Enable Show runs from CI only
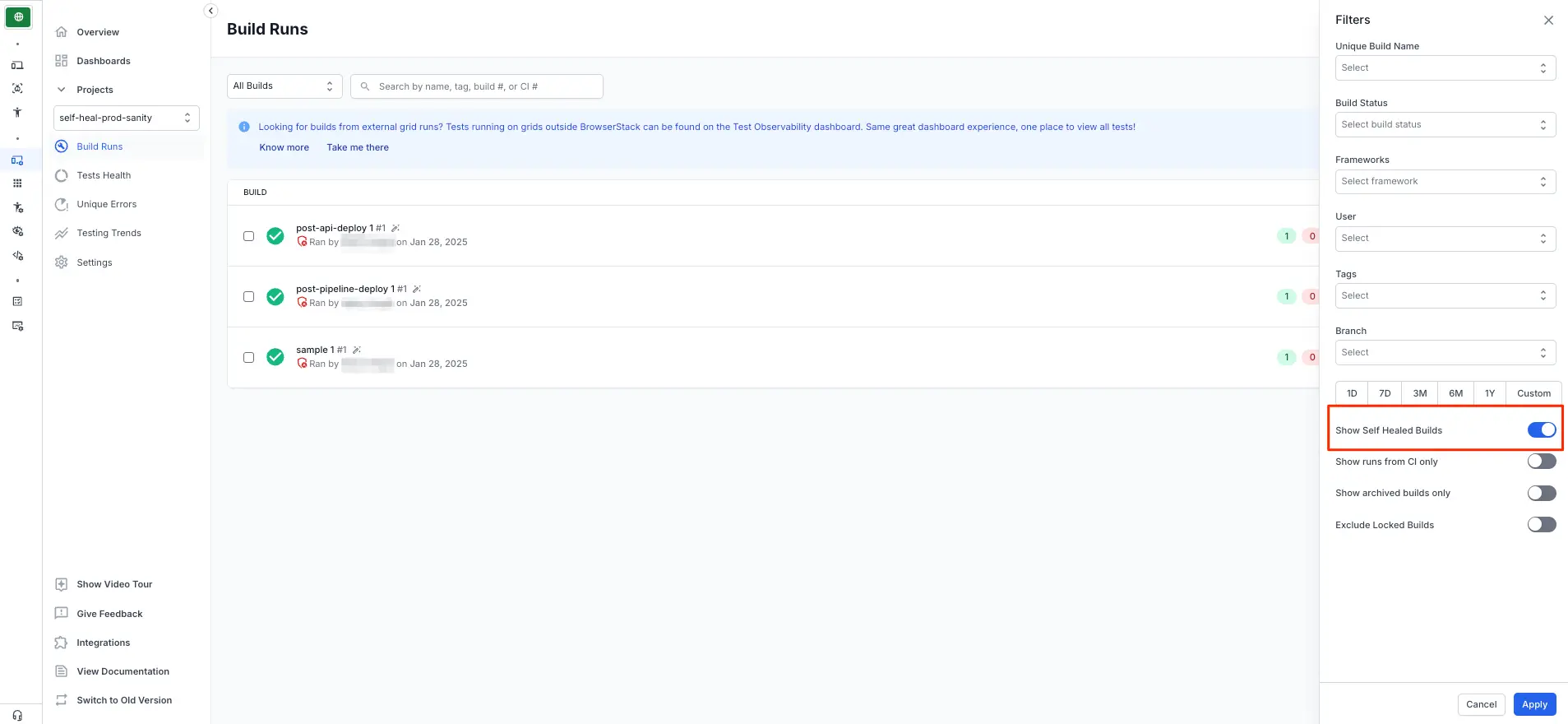The width and height of the screenshot is (1568, 724). point(1541,462)
